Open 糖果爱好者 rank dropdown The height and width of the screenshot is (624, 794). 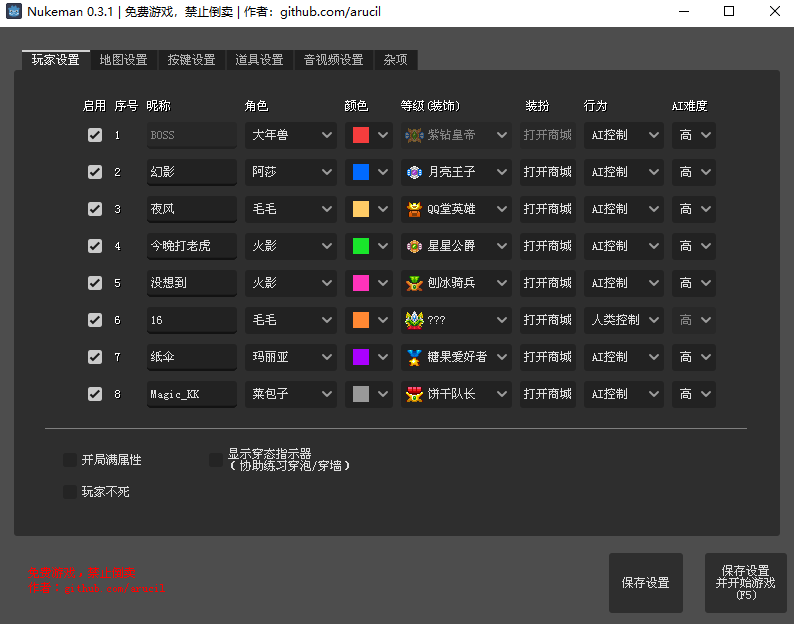point(456,357)
